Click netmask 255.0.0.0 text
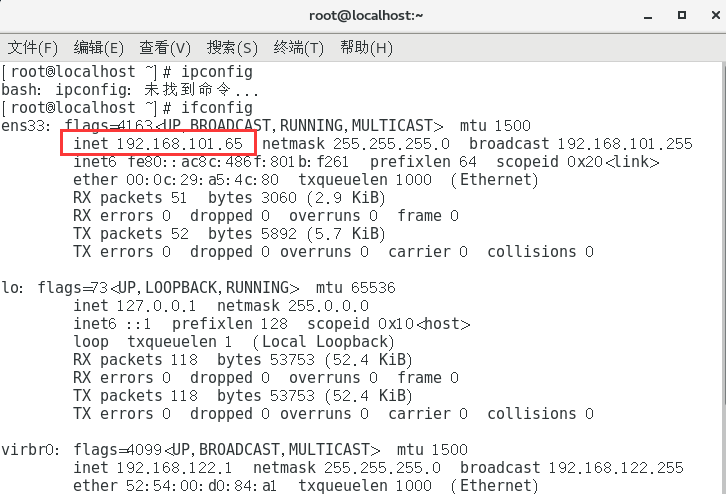 pyautogui.click(x=293, y=306)
